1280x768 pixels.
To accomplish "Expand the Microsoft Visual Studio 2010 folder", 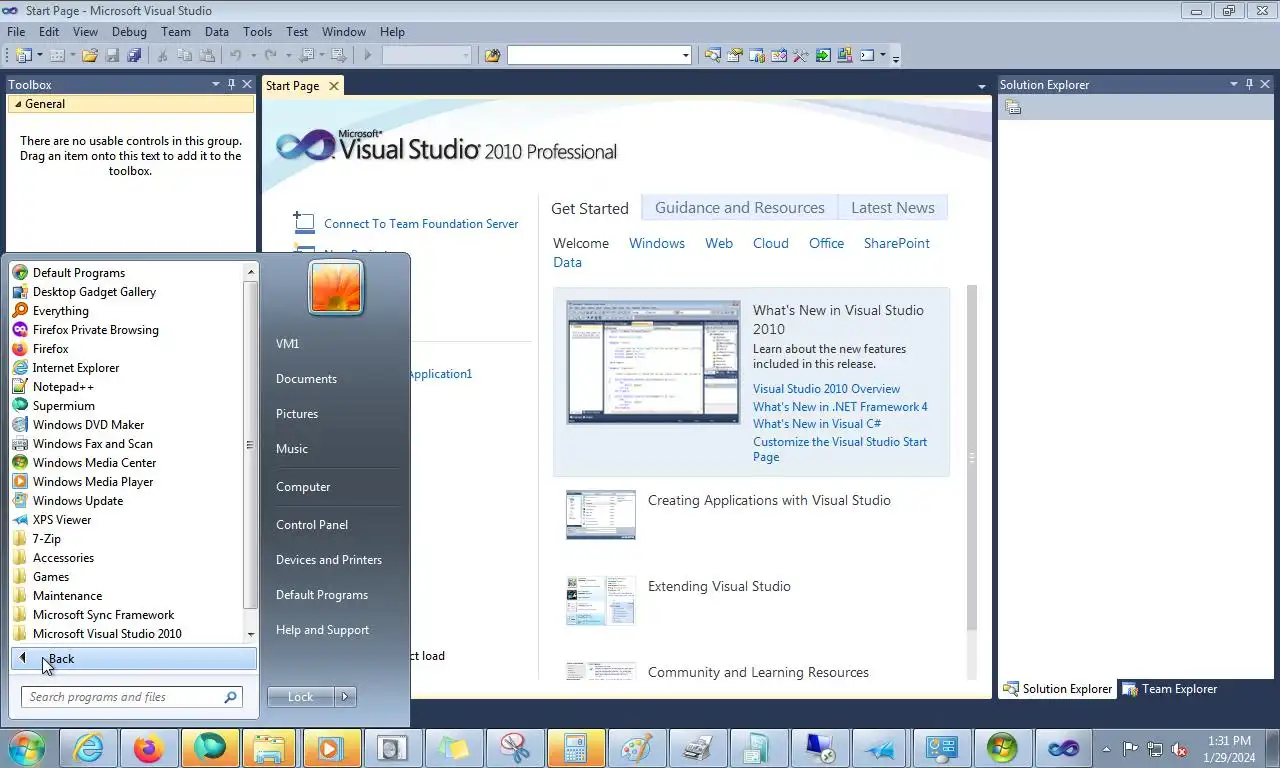I will point(132,634).
